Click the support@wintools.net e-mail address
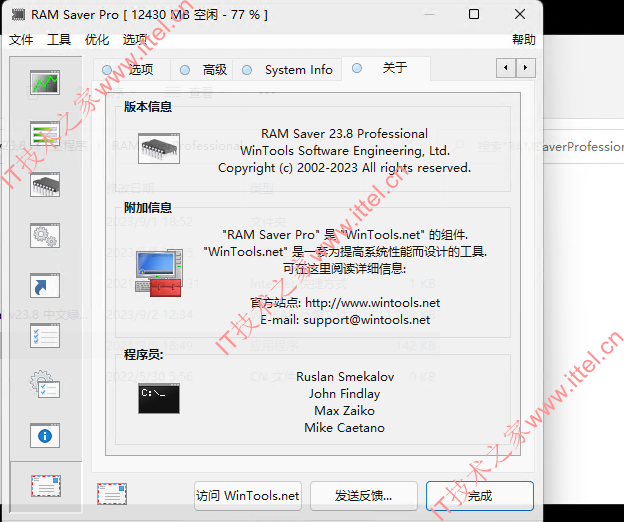The width and height of the screenshot is (624, 522). pyautogui.click(x=367, y=320)
